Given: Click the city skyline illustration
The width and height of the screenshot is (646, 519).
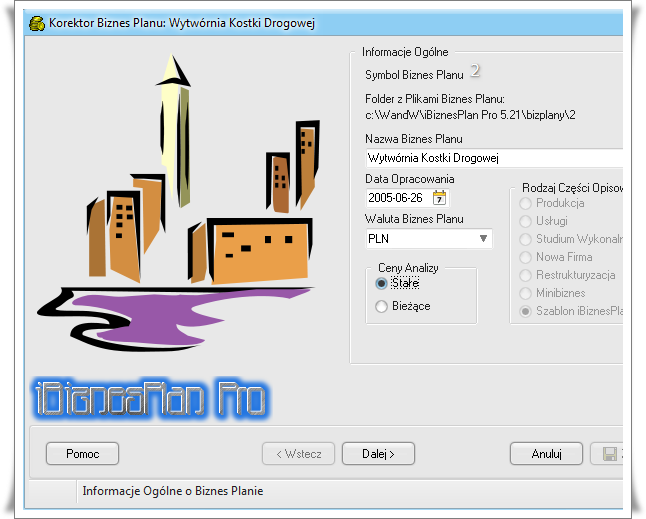Looking at the screenshot, I should point(172,200).
